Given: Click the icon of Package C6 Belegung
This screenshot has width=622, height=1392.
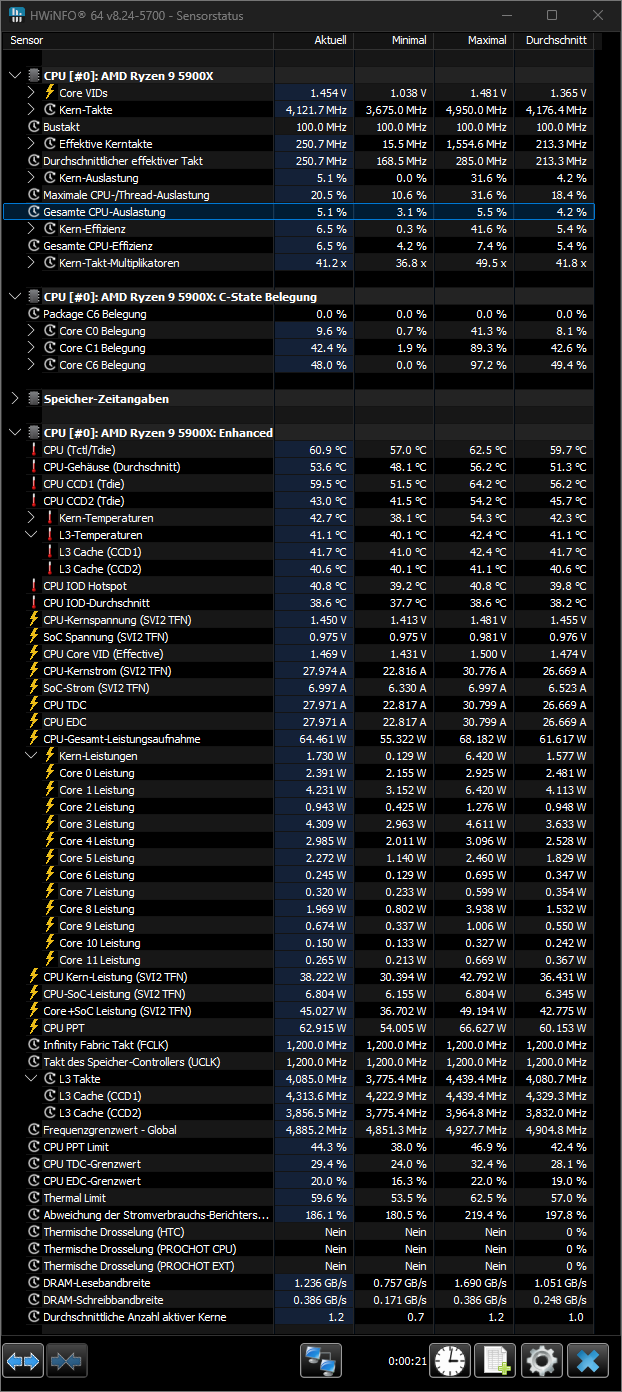Looking at the screenshot, I should click(x=34, y=314).
